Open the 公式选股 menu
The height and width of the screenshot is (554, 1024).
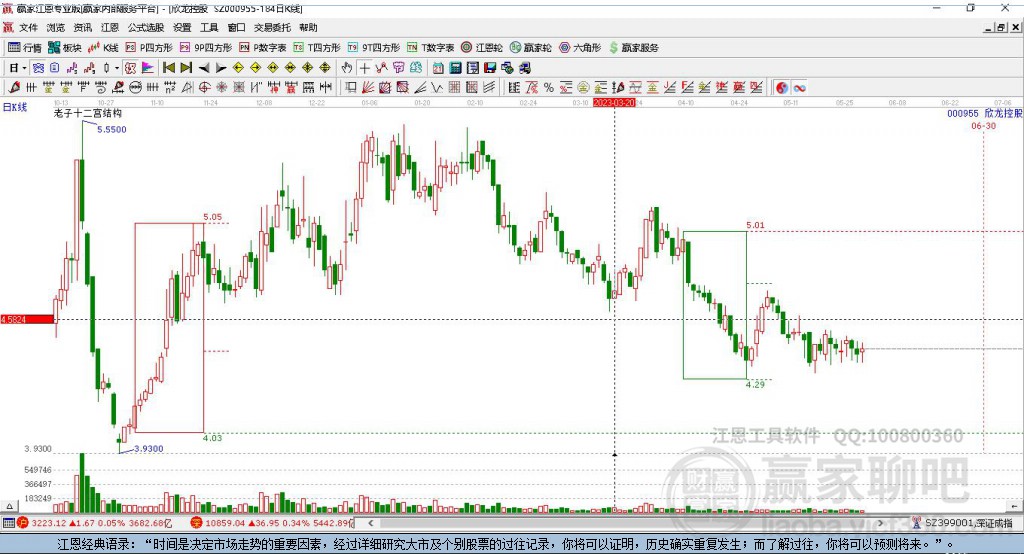point(146,27)
